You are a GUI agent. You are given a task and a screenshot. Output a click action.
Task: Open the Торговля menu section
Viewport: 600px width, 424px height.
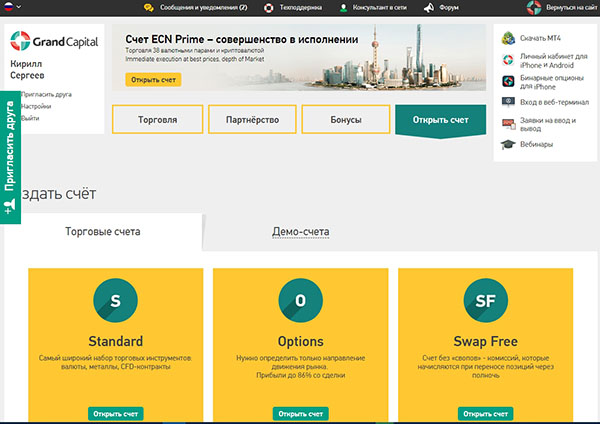(157, 119)
